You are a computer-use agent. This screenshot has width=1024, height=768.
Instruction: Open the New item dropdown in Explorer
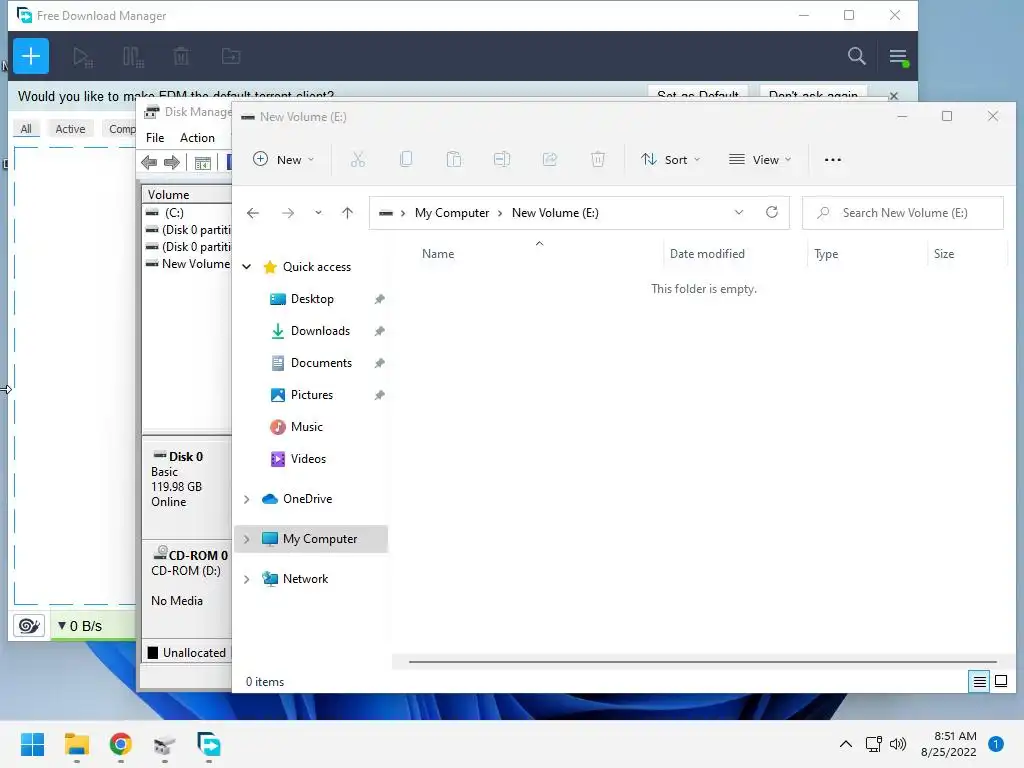pyautogui.click(x=283, y=159)
